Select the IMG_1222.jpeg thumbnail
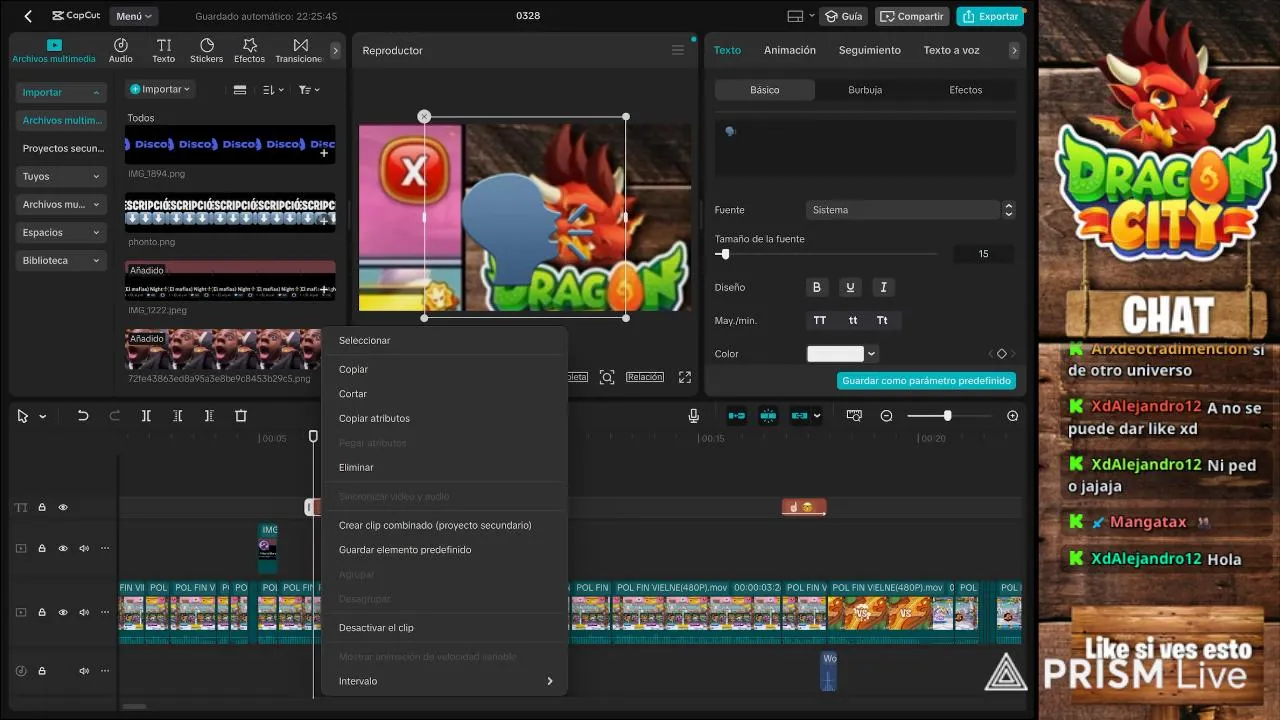Screen dimensions: 1280x720 230,280
